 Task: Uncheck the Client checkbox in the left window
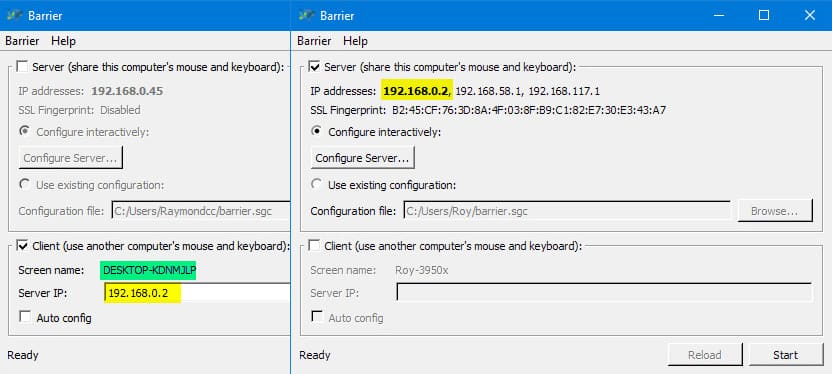coord(22,246)
